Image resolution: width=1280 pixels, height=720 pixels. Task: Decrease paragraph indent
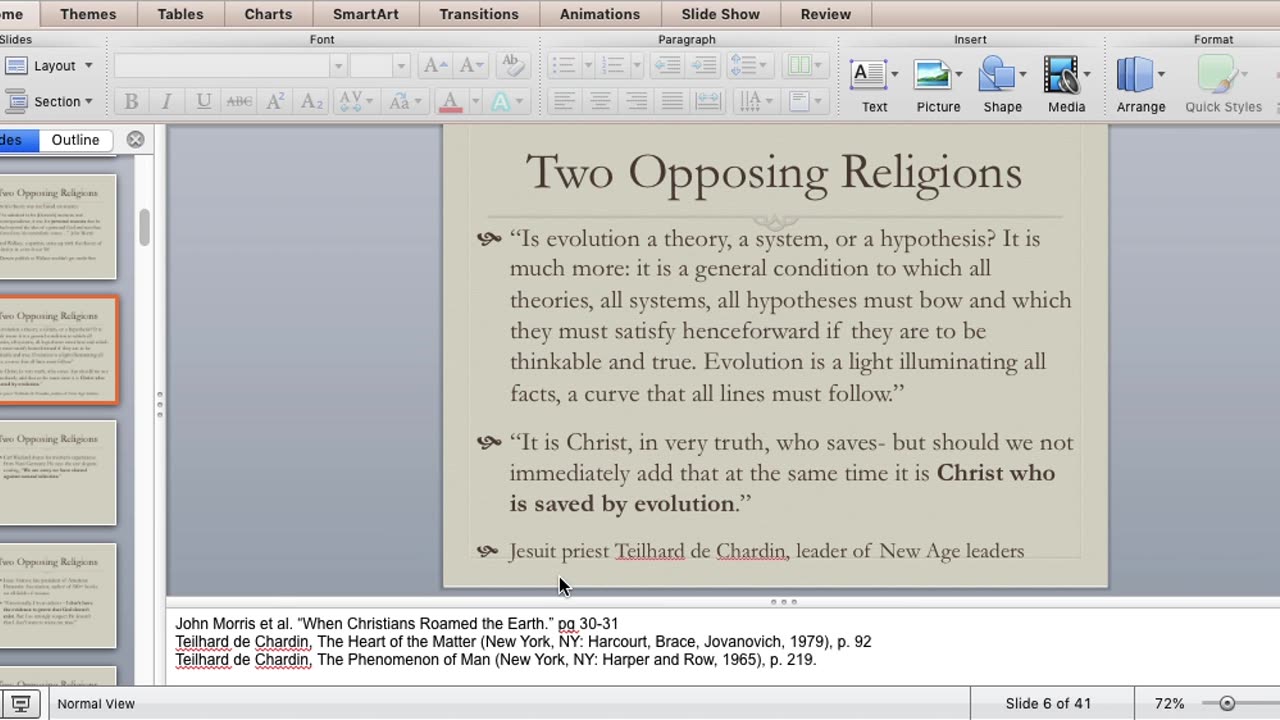668,66
